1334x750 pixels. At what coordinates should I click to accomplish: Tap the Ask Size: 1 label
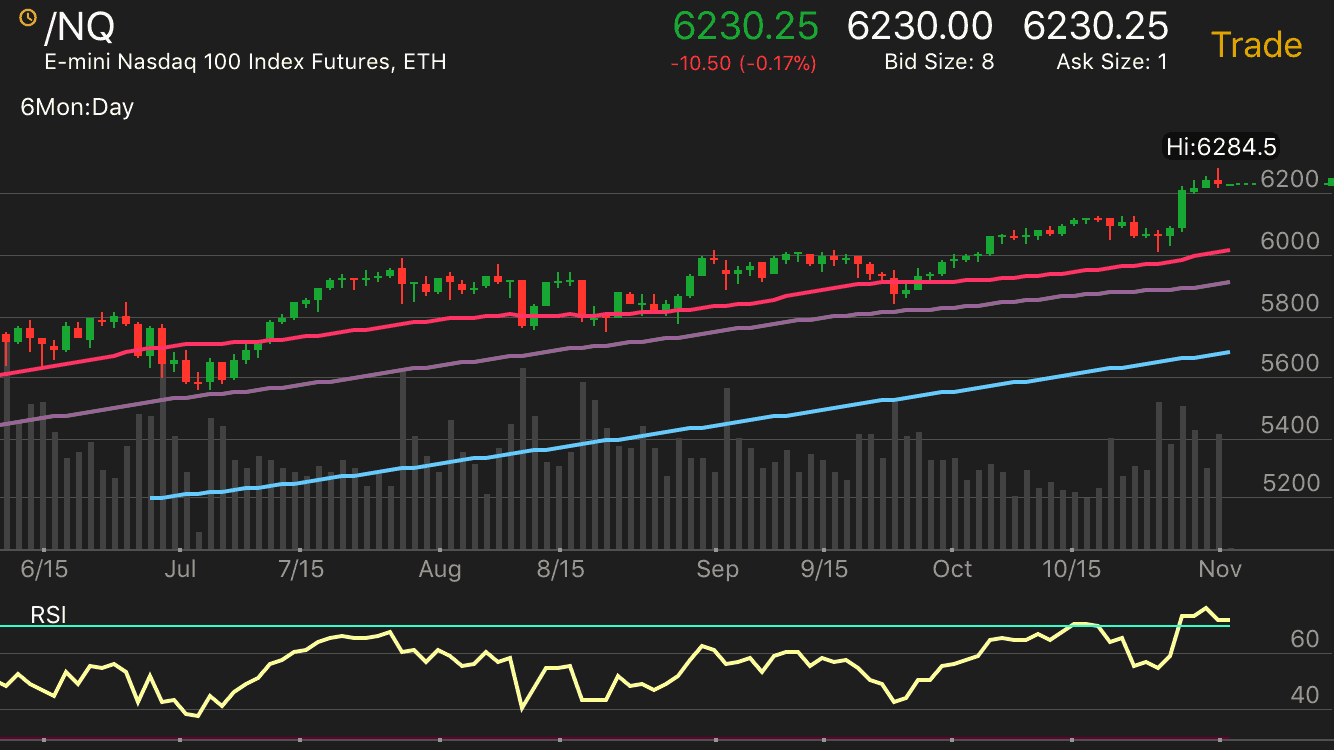click(x=1112, y=62)
